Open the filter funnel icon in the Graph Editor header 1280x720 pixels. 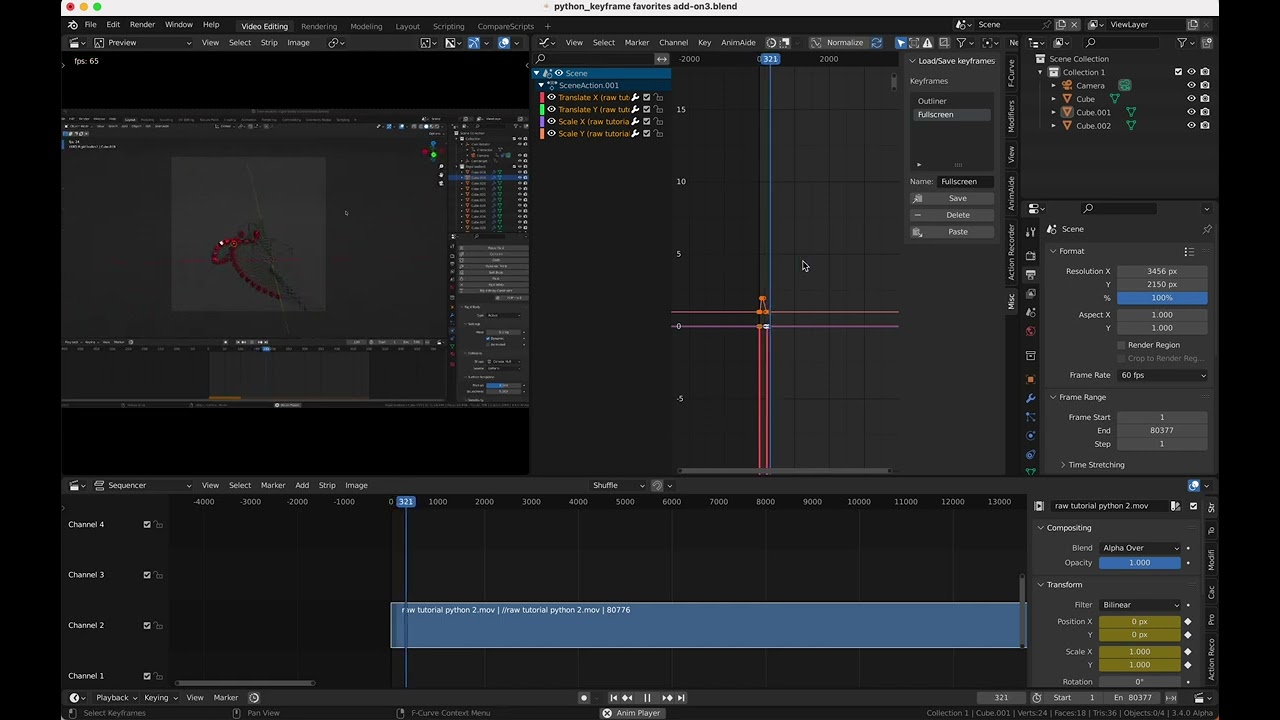click(x=962, y=42)
